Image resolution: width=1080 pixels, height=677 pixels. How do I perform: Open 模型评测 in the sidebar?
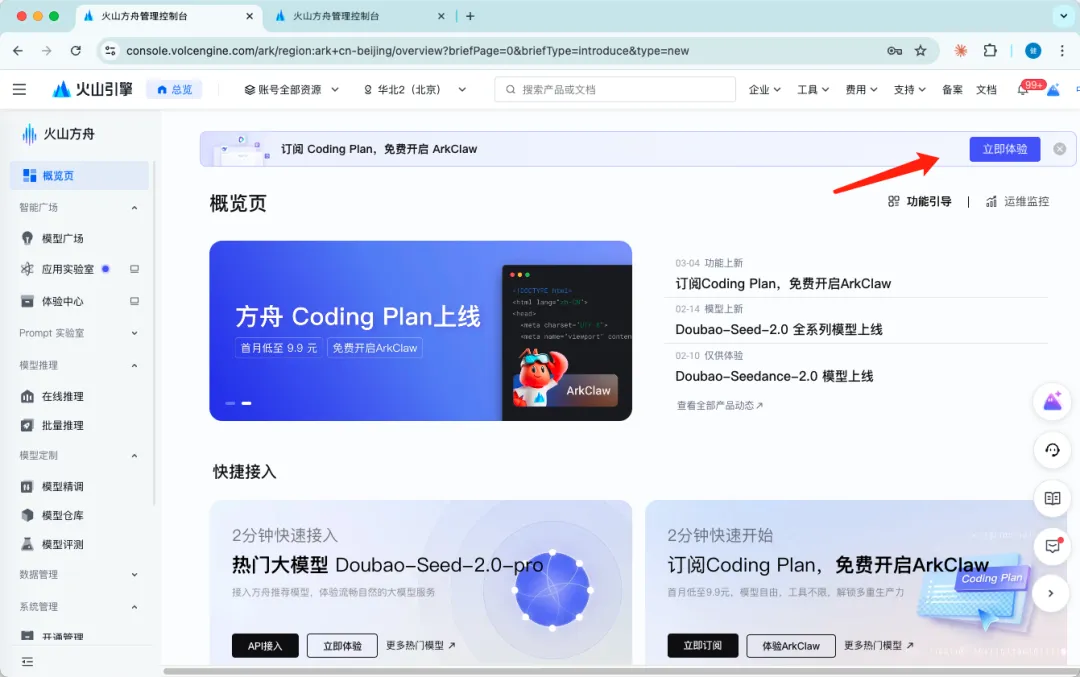pos(62,544)
